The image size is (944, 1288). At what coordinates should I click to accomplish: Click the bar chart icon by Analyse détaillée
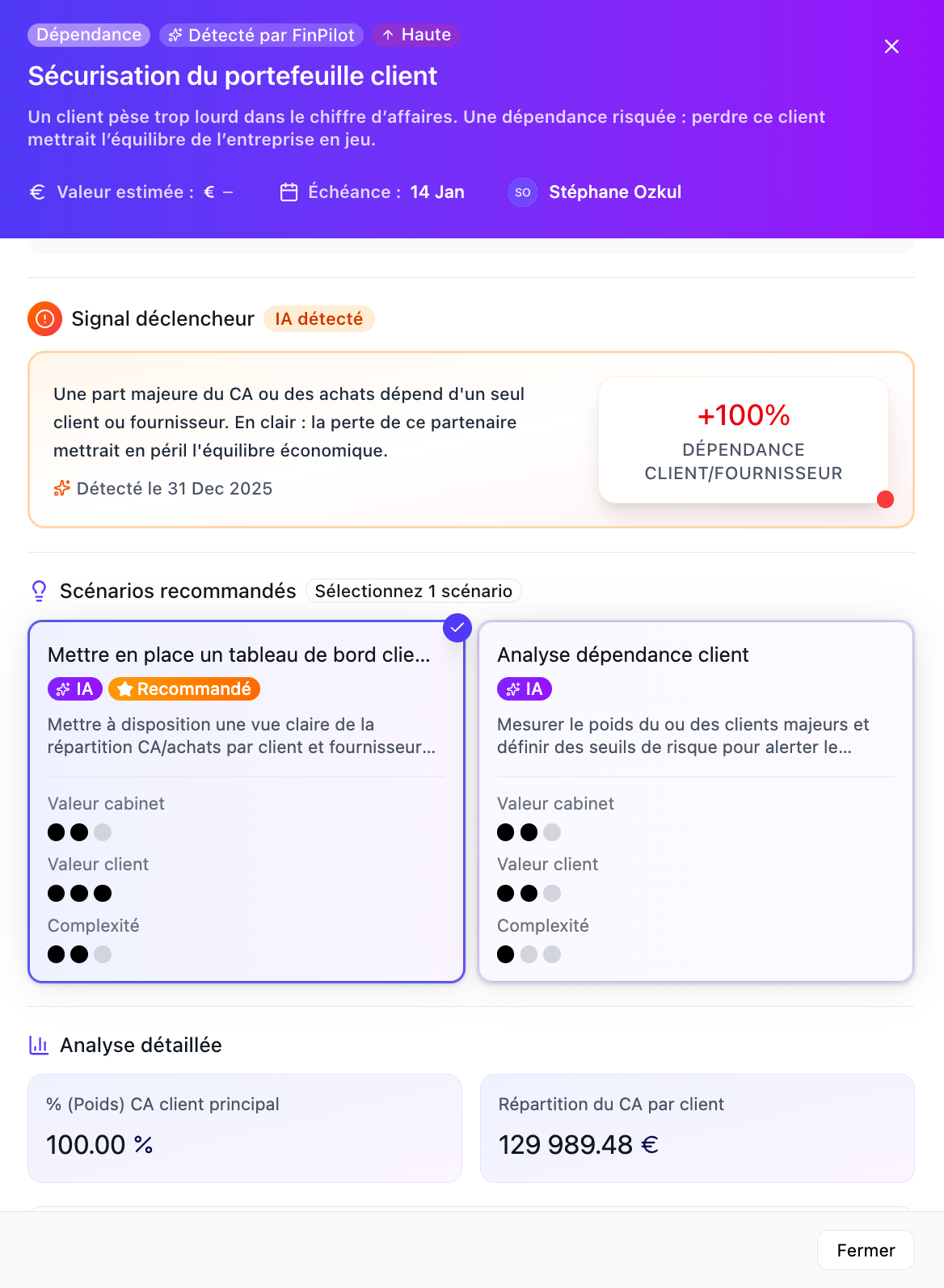tap(39, 1045)
